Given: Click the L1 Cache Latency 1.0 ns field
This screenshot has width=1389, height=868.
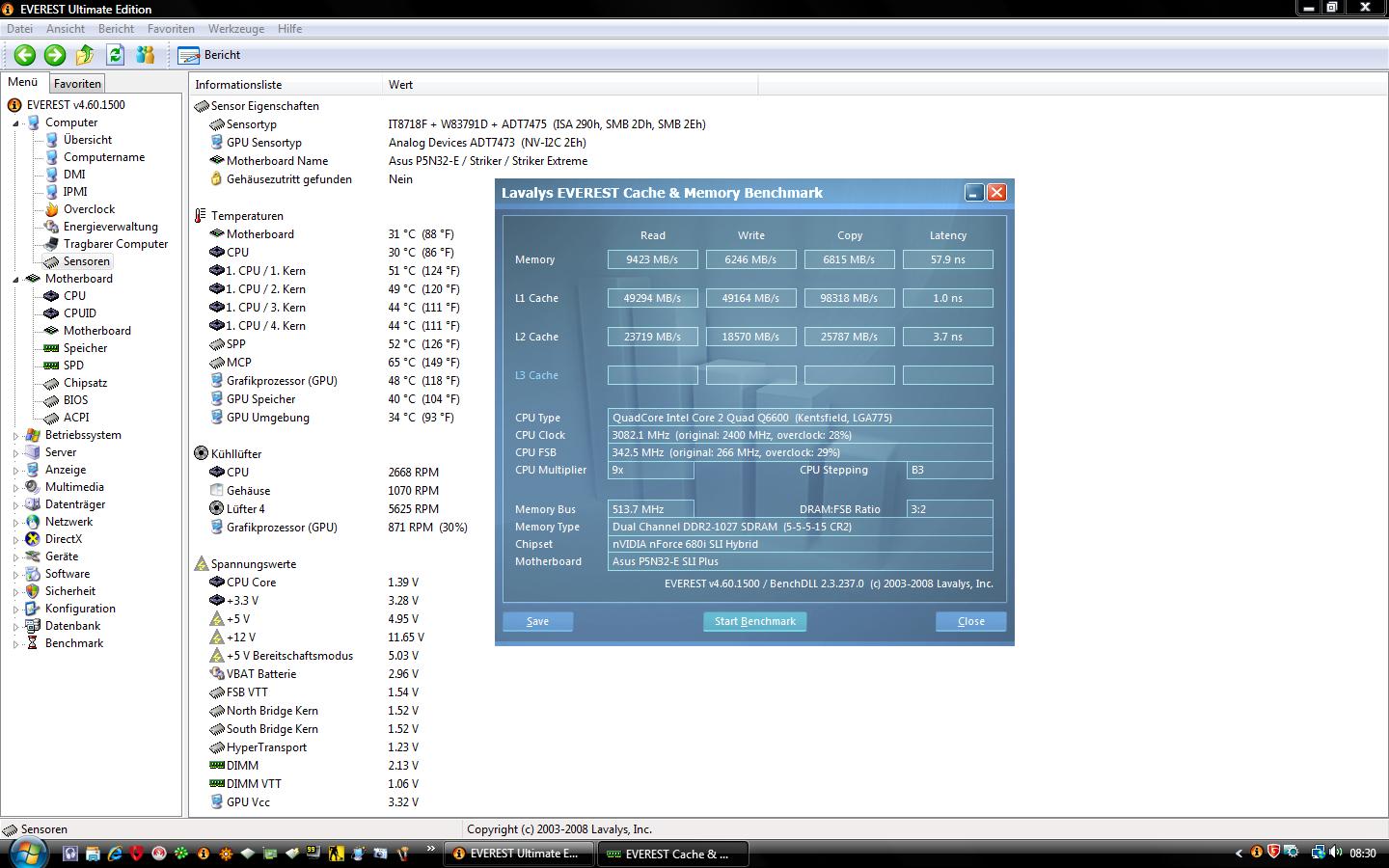Looking at the screenshot, I should (x=947, y=298).
